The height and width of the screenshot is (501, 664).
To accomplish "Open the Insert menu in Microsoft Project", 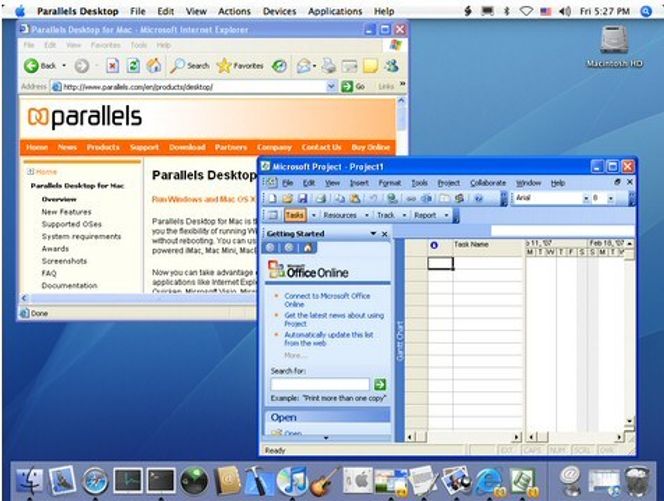I will point(359,183).
